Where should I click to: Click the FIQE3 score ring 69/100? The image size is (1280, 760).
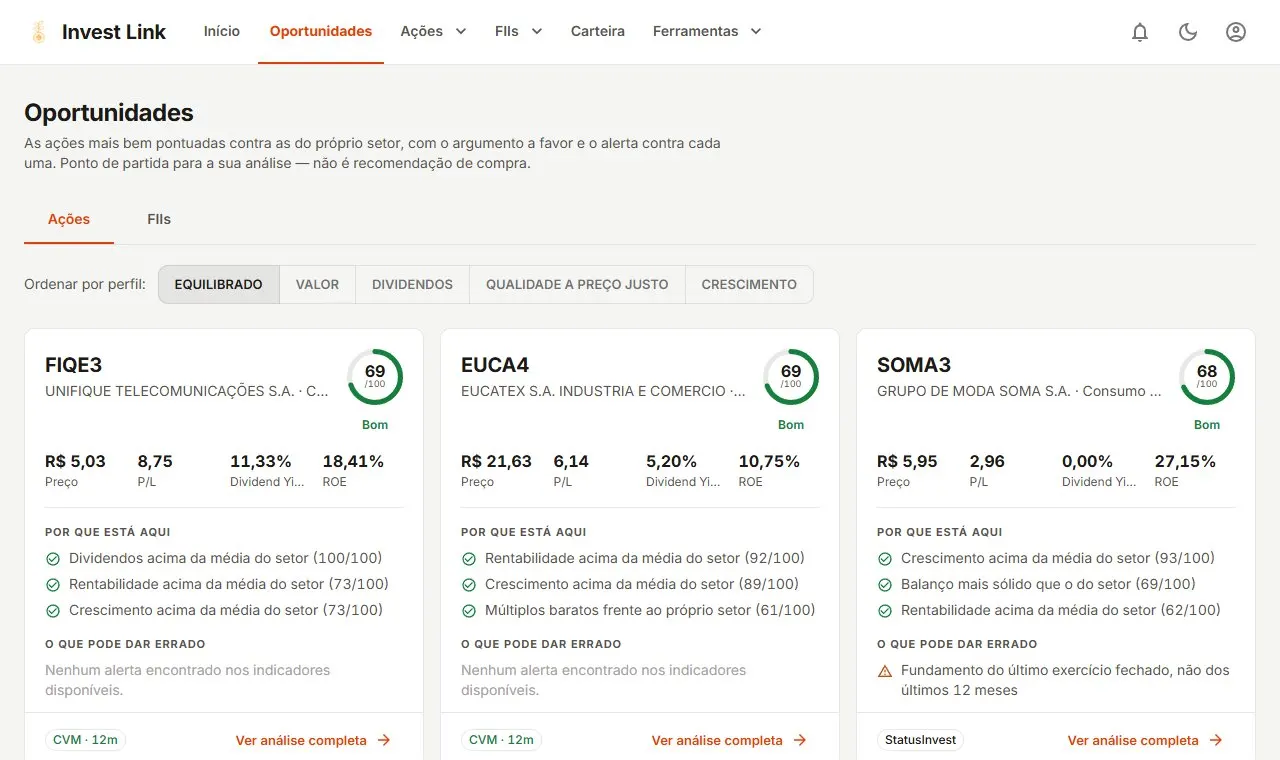point(375,377)
